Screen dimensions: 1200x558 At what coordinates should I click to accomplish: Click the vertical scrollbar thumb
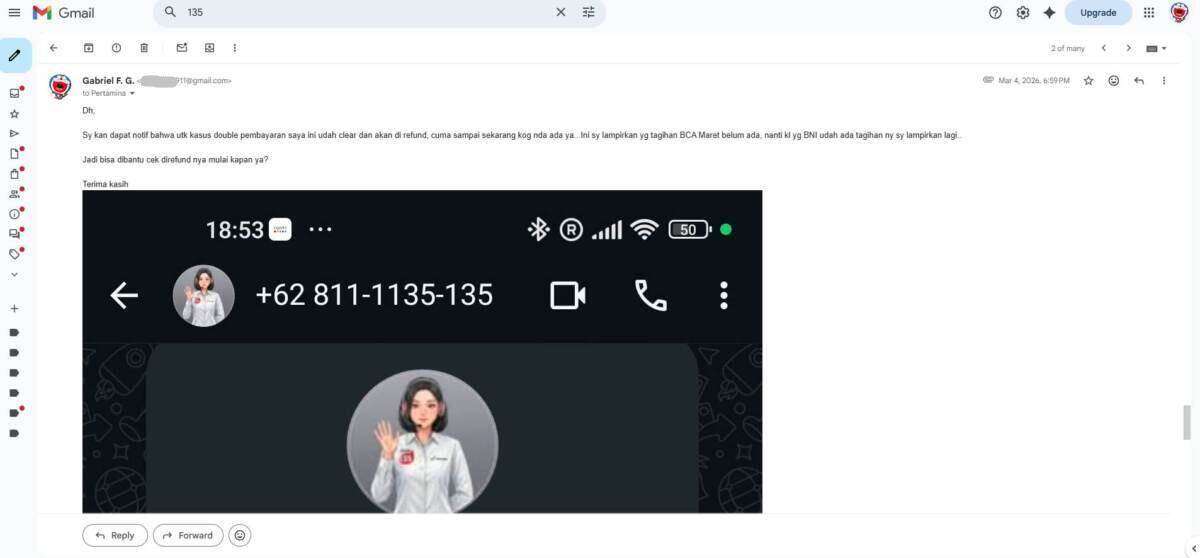coord(1187,422)
